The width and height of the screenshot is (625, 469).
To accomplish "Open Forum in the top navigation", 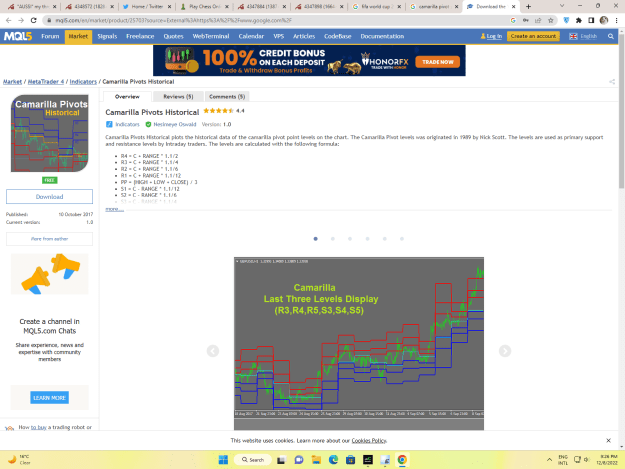I will point(50,36).
